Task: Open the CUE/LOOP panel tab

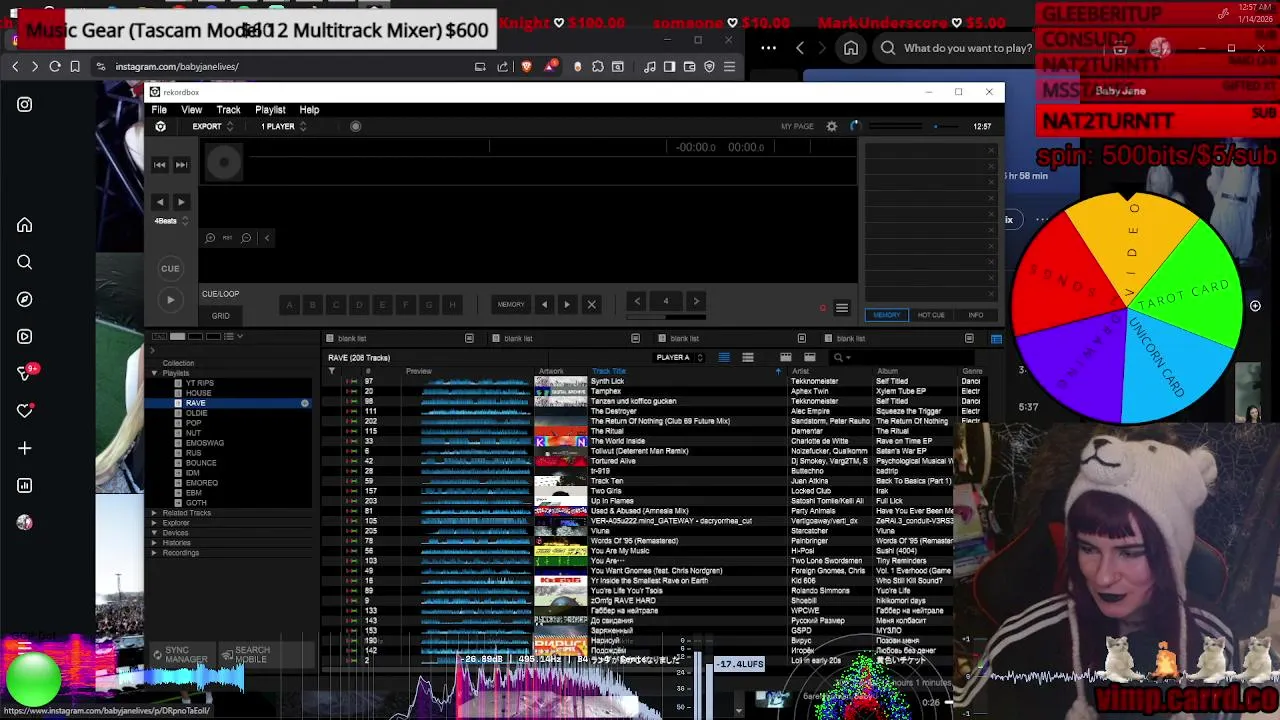Action: coord(220,294)
